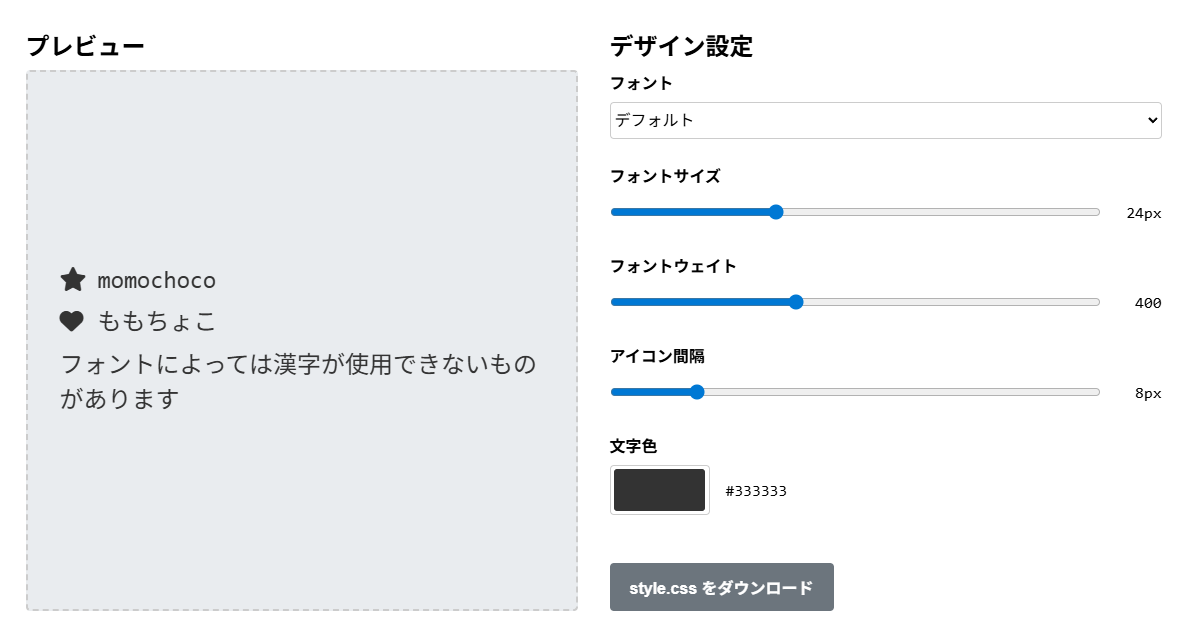This screenshot has width=1188, height=637.
Task: Click the フォントサイズ label
Action: pyautogui.click(x=665, y=176)
